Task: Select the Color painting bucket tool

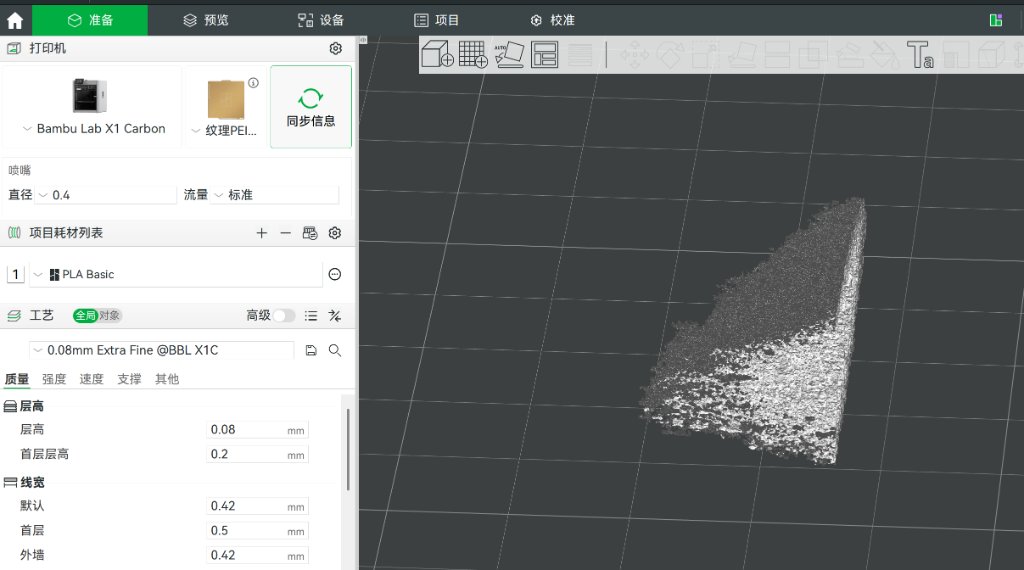Action: point(885,55)
